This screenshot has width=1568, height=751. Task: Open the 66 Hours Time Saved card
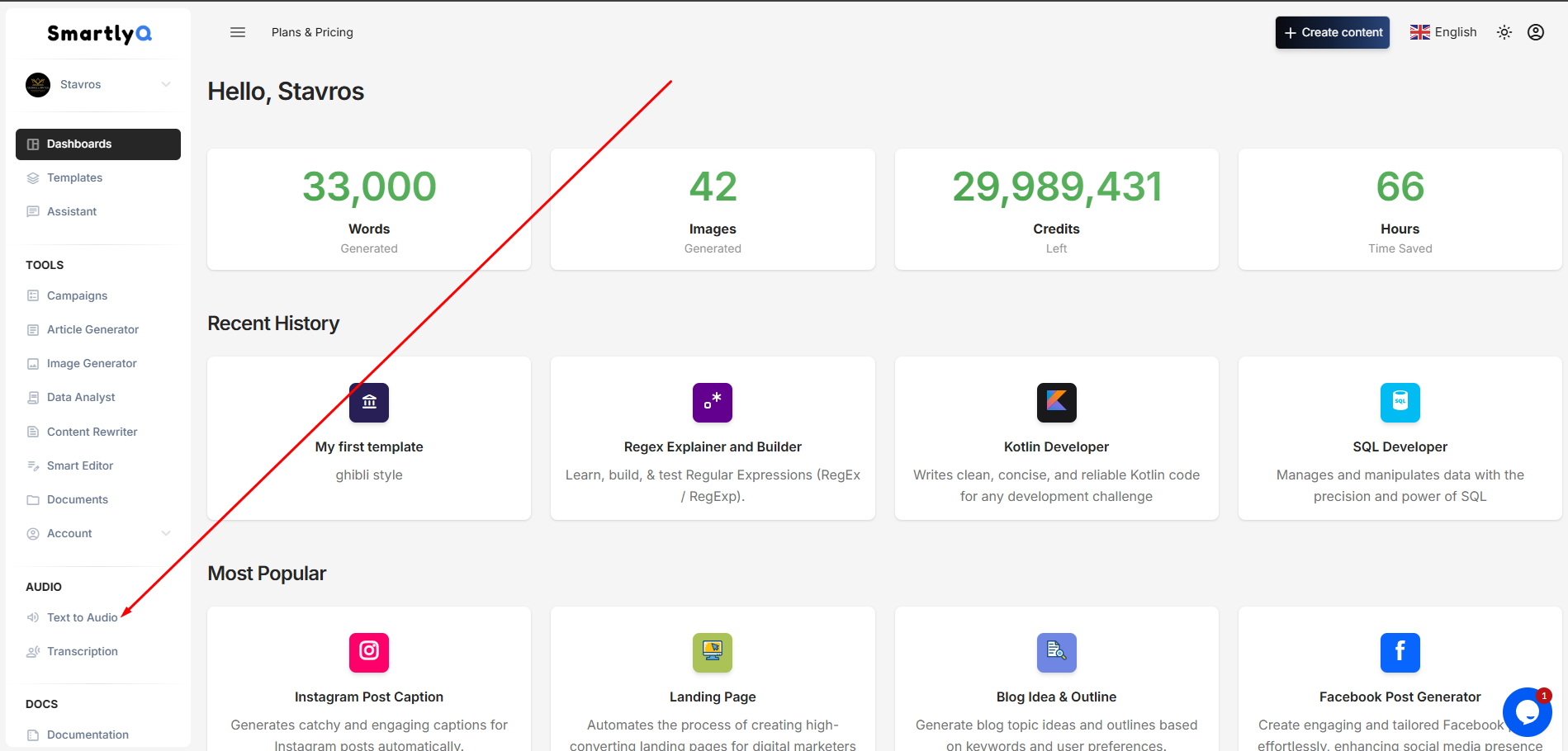[x=1400, y=209]
